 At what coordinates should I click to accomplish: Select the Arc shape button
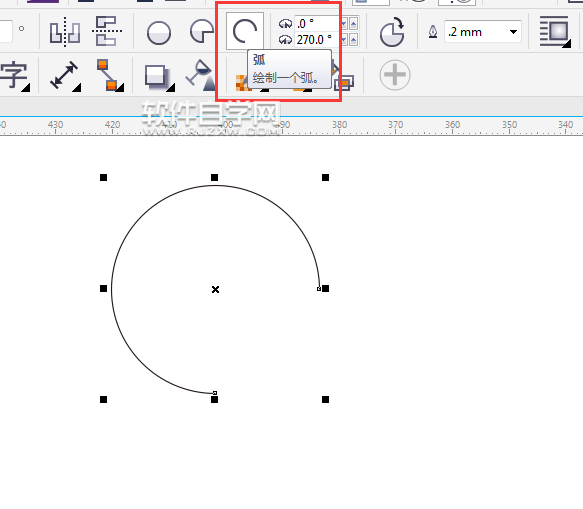click(x=245, y=31)
